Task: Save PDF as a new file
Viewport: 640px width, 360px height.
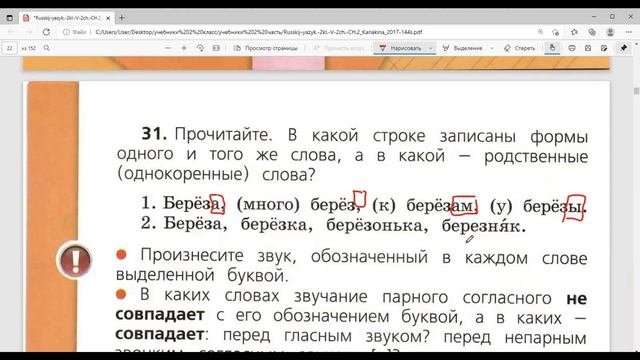Action: point(604,48)
